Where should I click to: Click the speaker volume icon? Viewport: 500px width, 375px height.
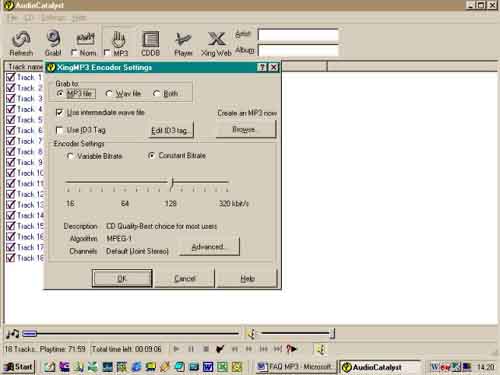click(x=251, y=333)
